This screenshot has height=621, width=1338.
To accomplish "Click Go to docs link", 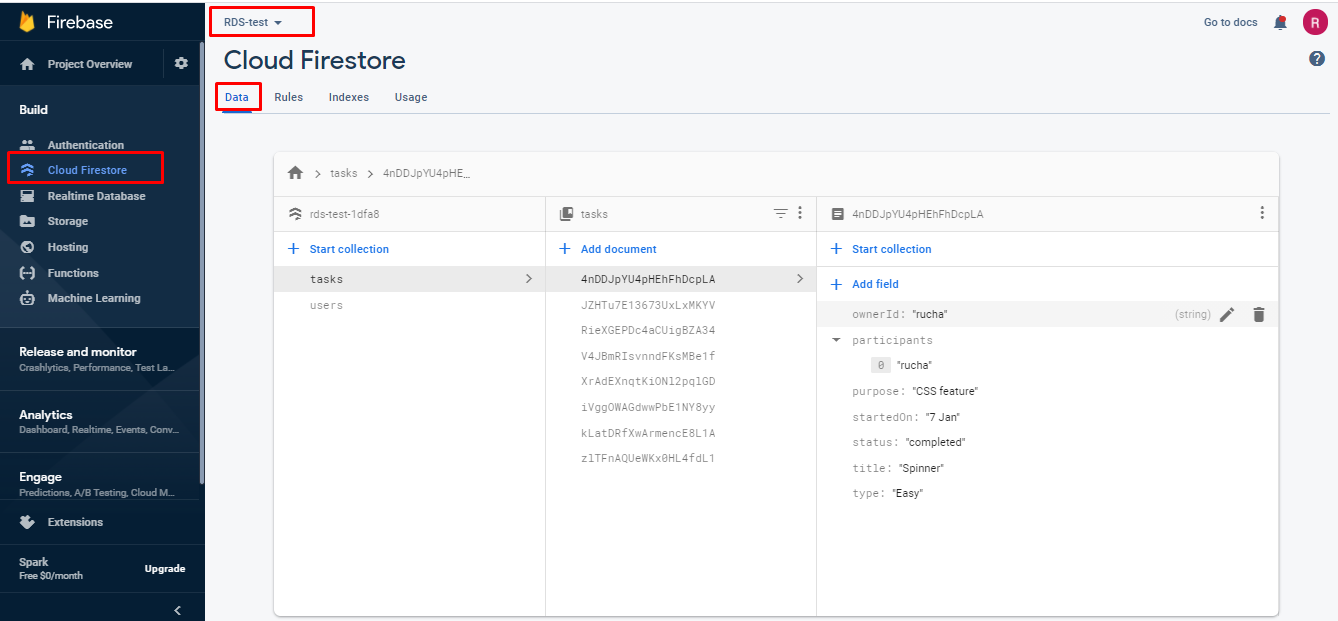I will [x=1231, y=22].
